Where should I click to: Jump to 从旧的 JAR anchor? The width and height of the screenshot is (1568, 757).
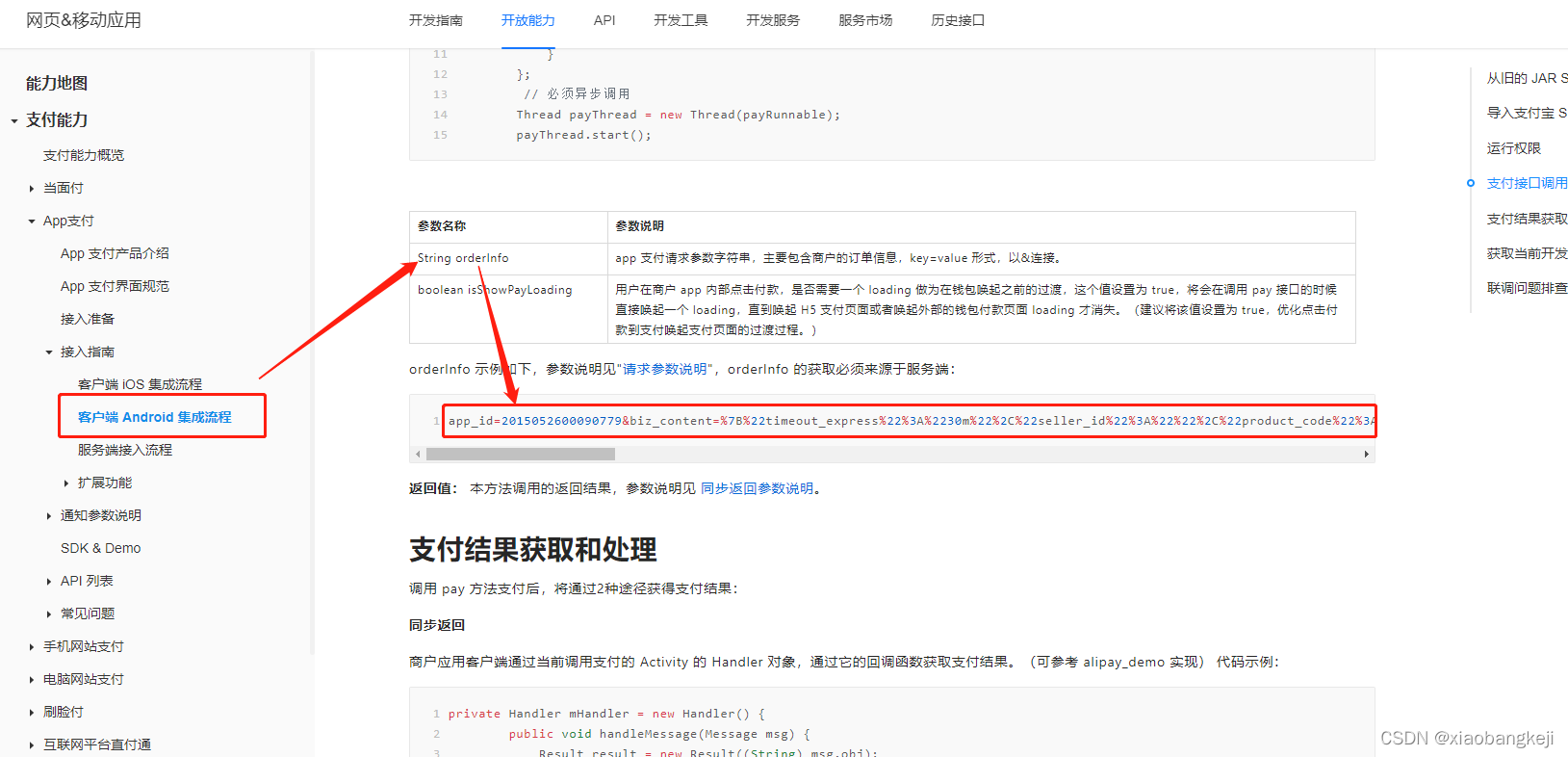(1528, 78)
